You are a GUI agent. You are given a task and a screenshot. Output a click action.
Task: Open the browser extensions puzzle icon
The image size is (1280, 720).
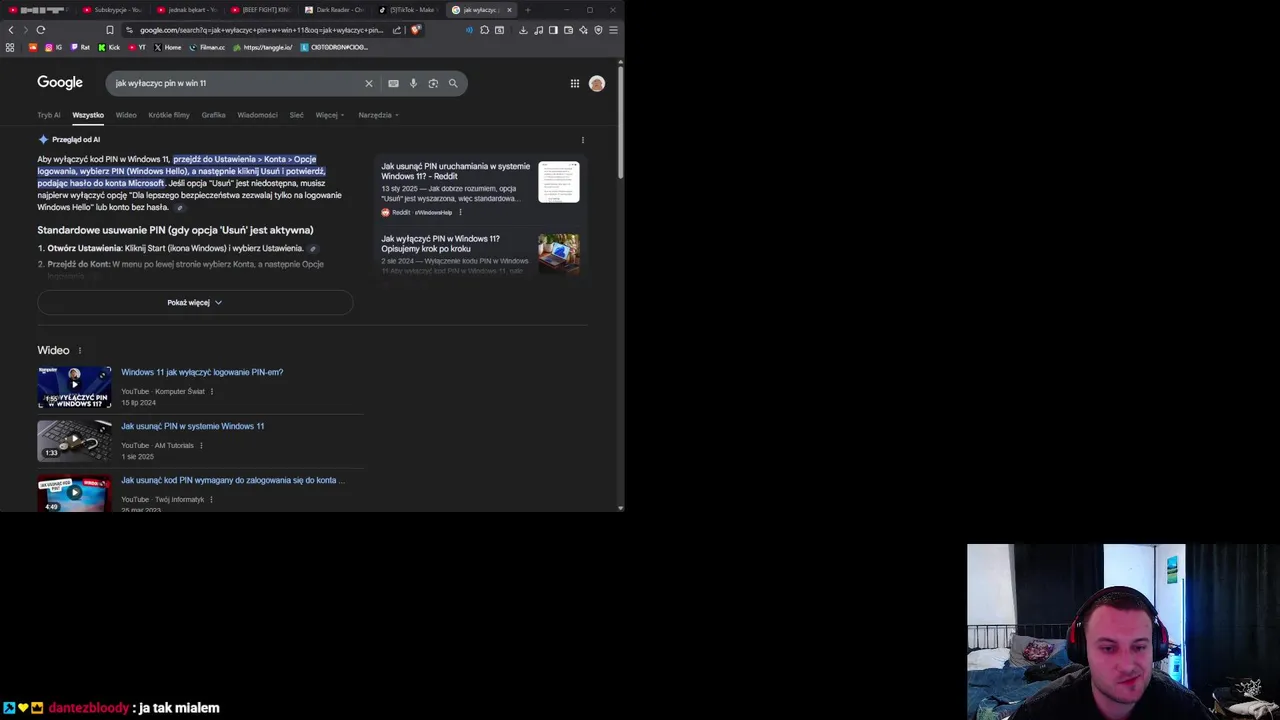click(484, 30)
